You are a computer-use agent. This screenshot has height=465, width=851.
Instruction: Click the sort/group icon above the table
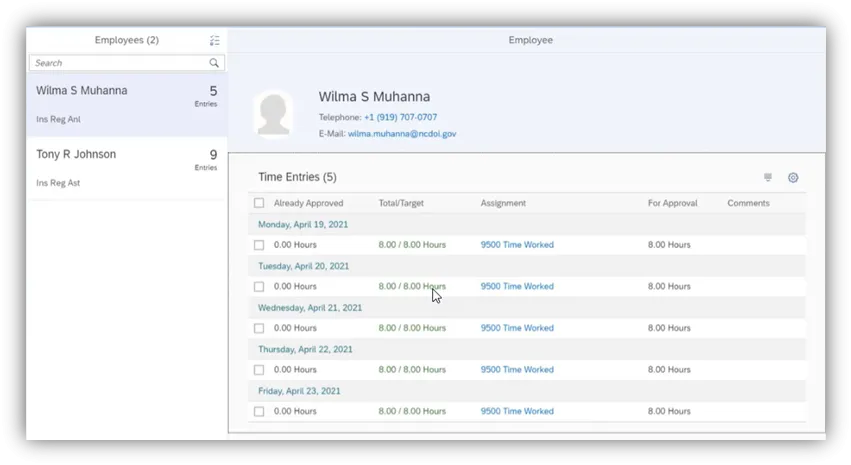768,178
